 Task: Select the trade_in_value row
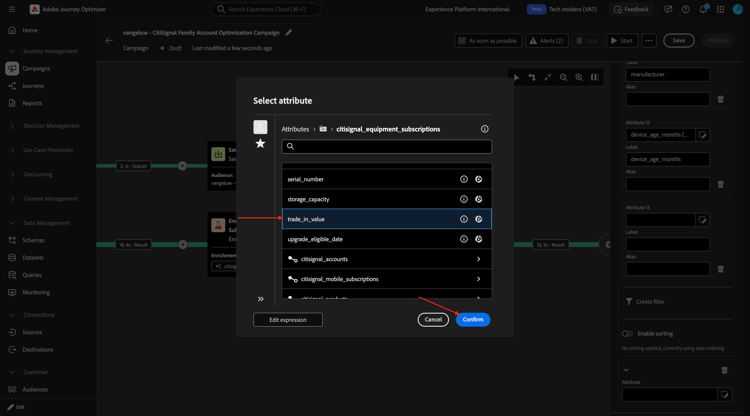[x=386, y=219]
